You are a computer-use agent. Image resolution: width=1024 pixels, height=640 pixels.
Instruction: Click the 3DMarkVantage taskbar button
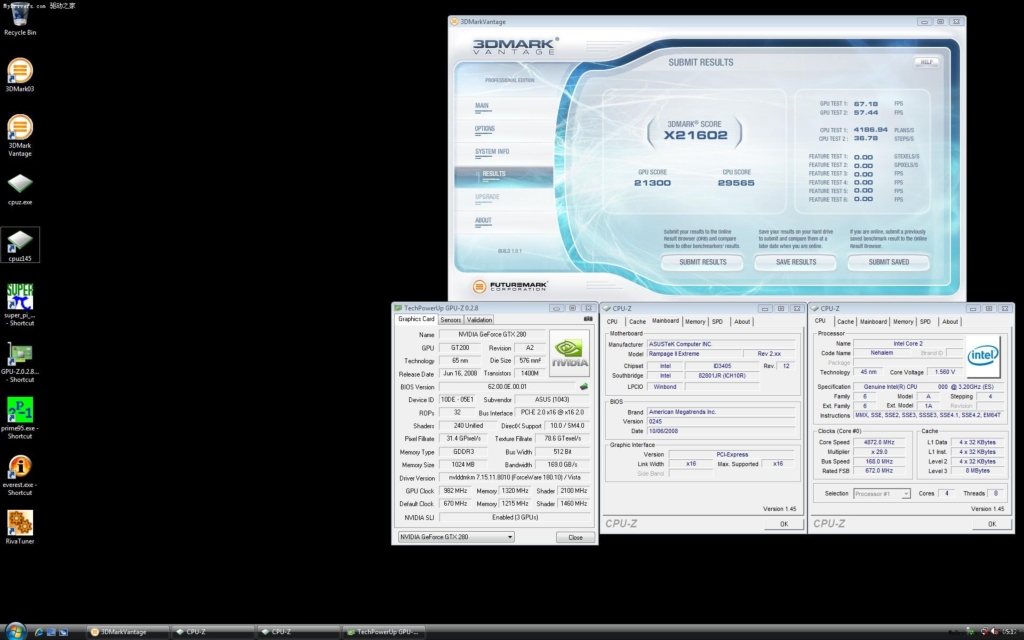127,632
